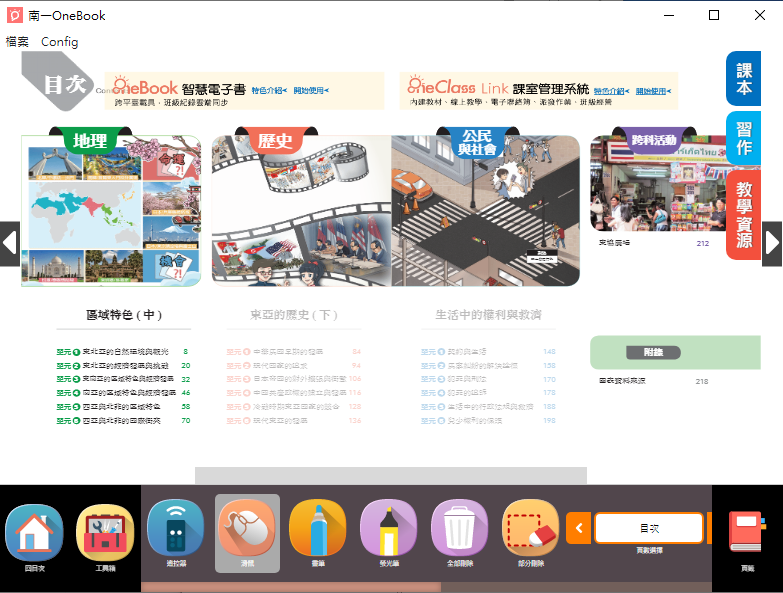Go to next page with right arrow
783x593 pixels.
tap(772, 243)
